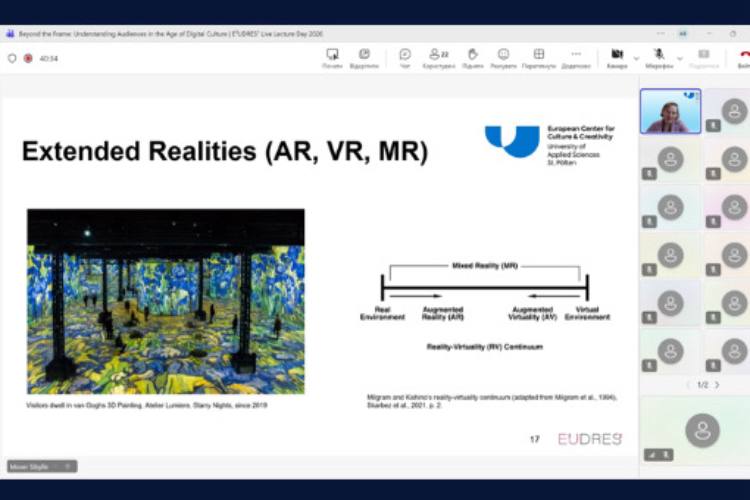Screen dimensions: 750x500
Task: Toggle the camera on or off
Action: pos(617,56)
